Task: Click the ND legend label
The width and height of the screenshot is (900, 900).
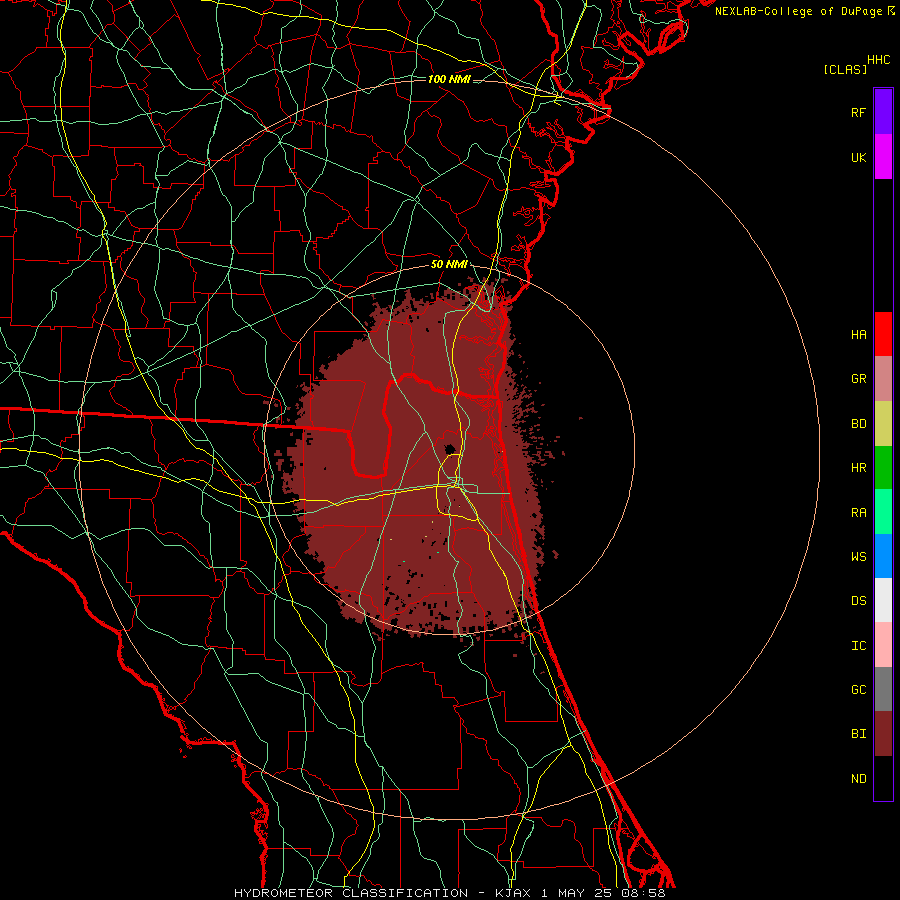Action: click(x=858, y=778)
